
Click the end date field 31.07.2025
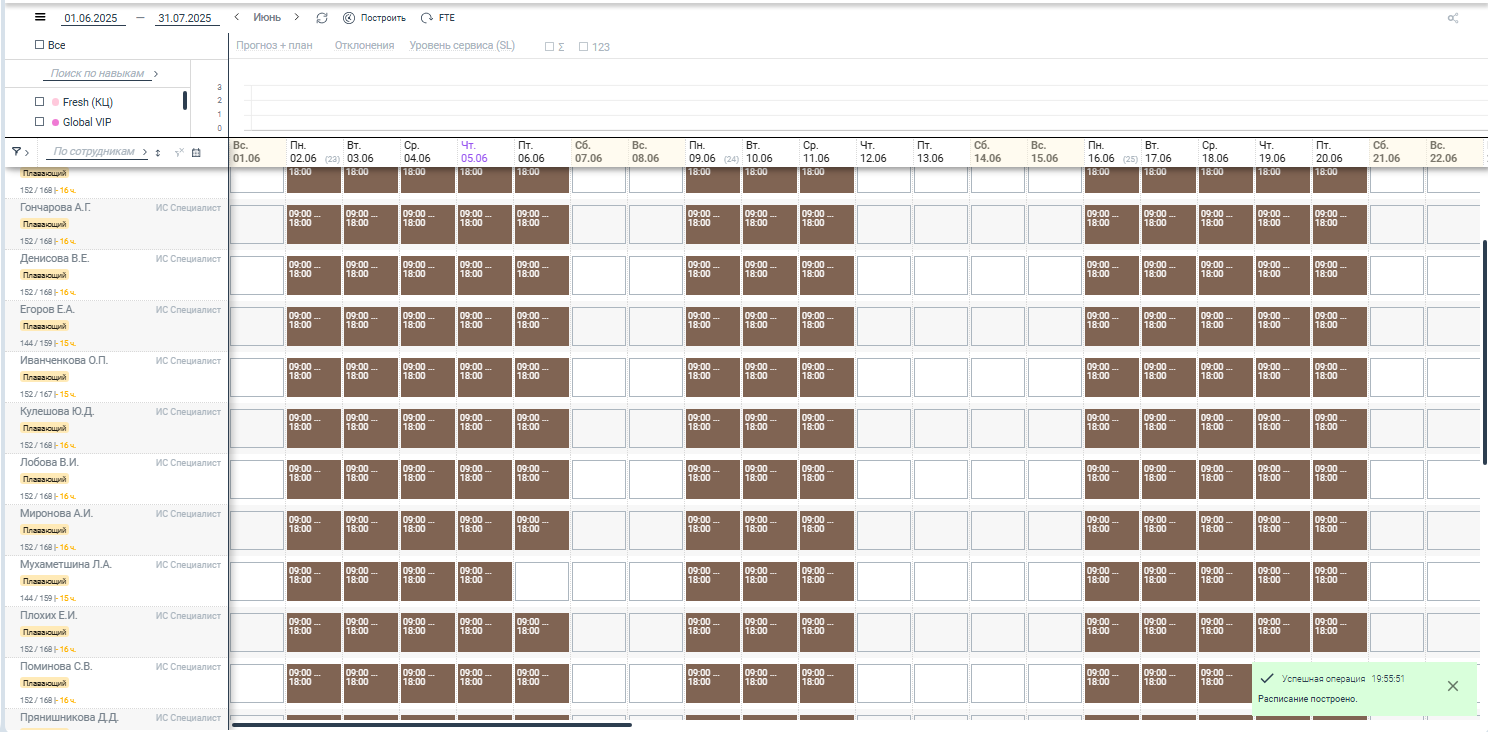[185, 18]
